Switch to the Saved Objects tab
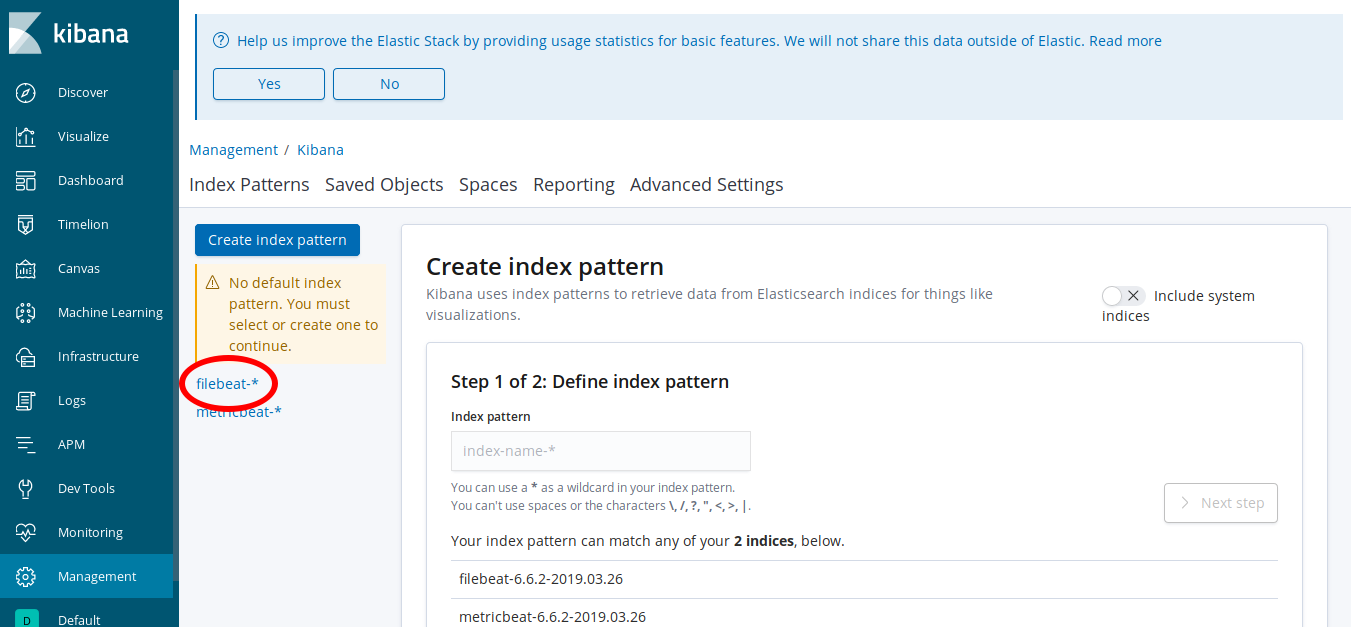 (x=384, y=184)
